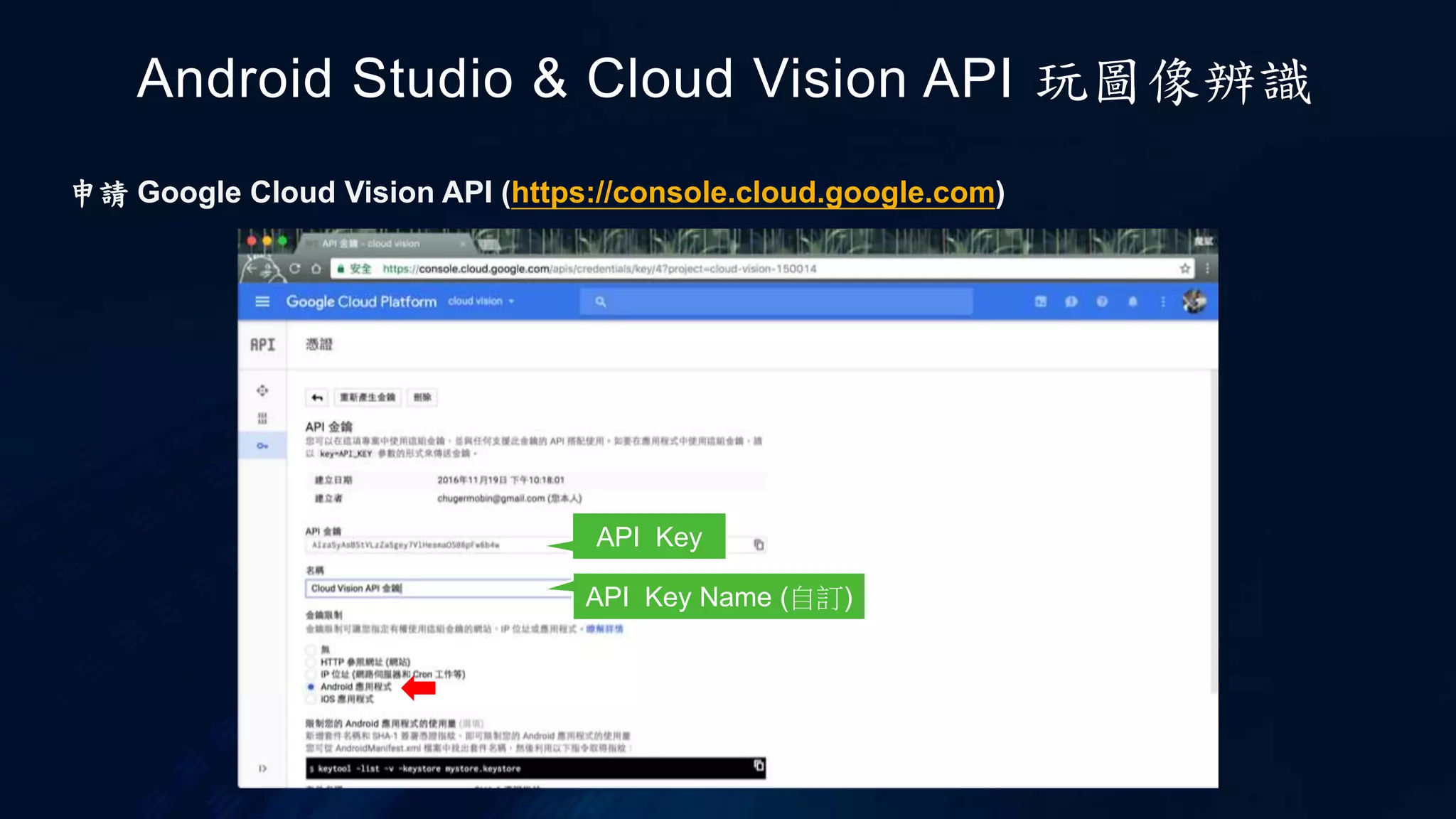Copy the keytool command with its copy icon
Image resolution: width=1456 pixels, height=819 pixels.
point(759,766)
